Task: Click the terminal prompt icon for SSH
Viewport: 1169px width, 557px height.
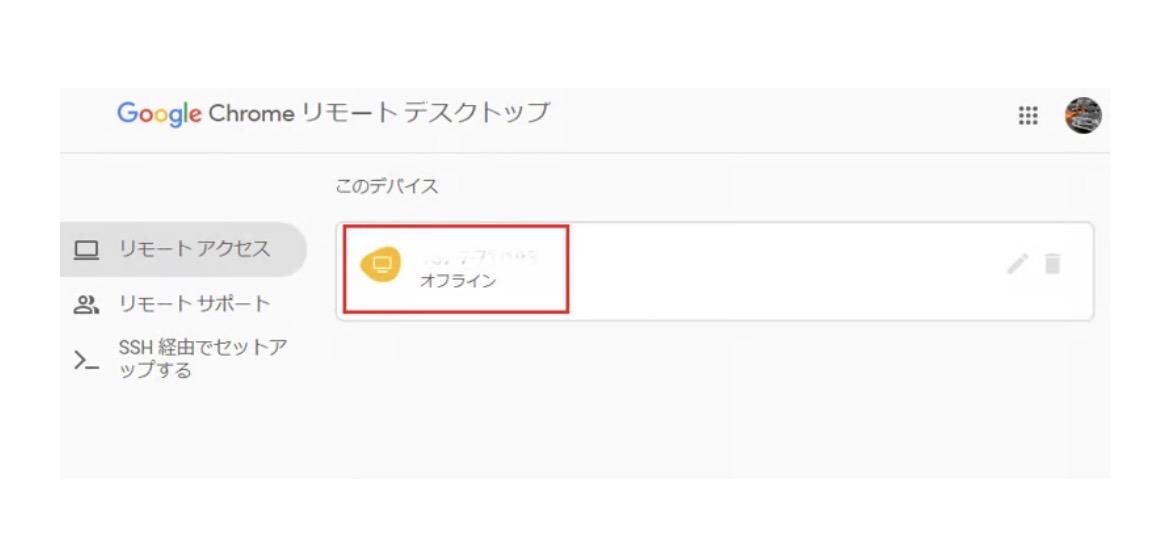Action: coord(87,360)
